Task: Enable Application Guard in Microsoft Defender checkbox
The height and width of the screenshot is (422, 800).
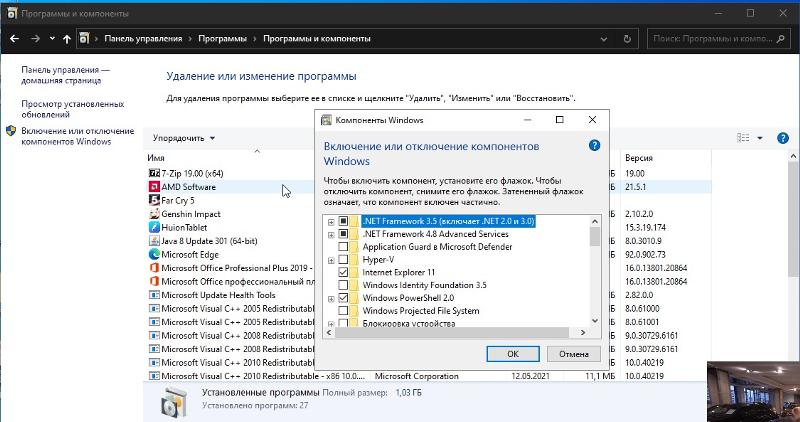Action: [343, 247]
